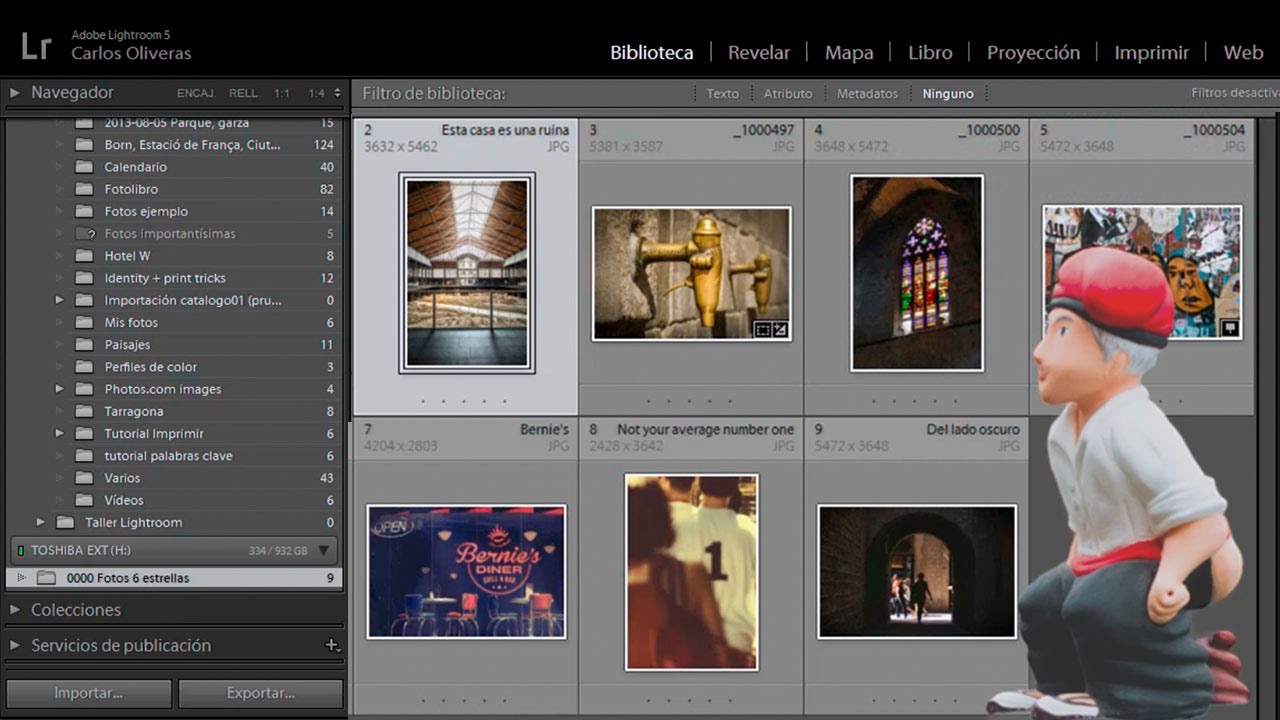
Task: Select the Ninguno filter option
Action: pos(948,93)
